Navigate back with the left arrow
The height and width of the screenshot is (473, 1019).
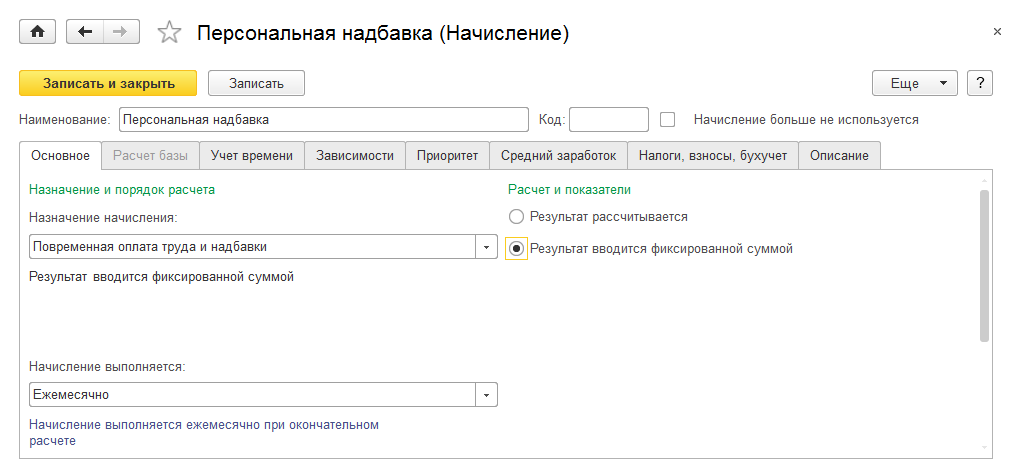pos(84,32)
